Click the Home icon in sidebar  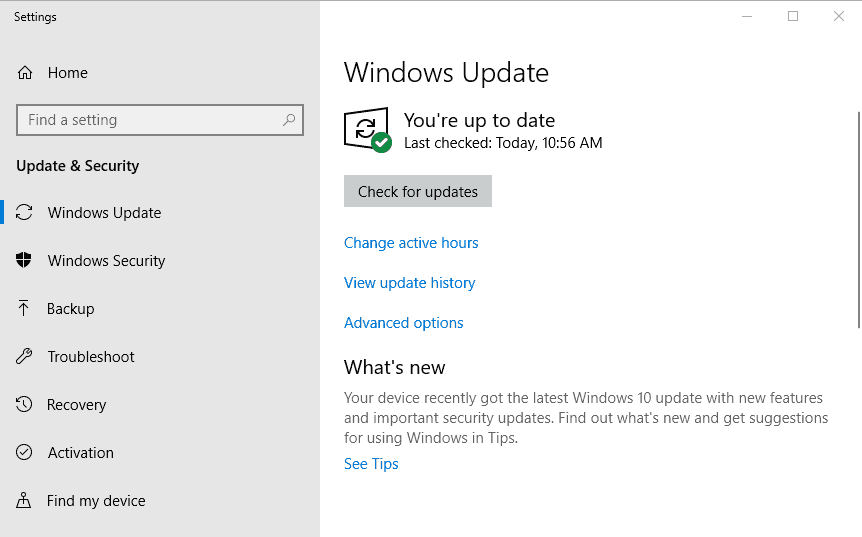(25, 73)
